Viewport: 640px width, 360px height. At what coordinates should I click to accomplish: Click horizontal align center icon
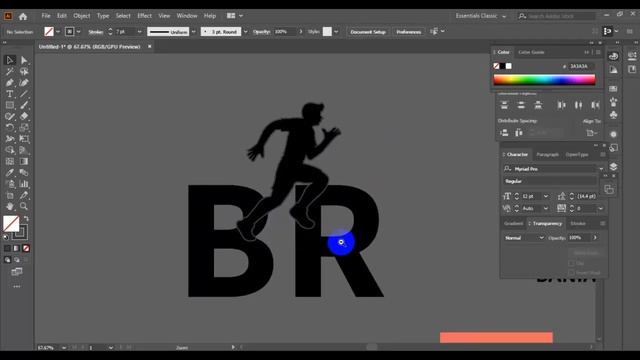(x=578, y=105)
